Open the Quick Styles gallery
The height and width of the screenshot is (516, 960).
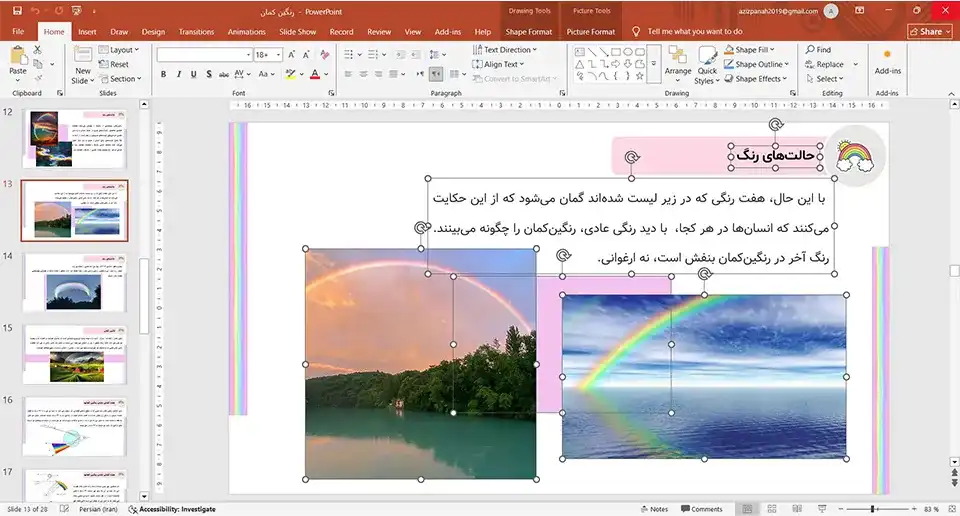707,64
